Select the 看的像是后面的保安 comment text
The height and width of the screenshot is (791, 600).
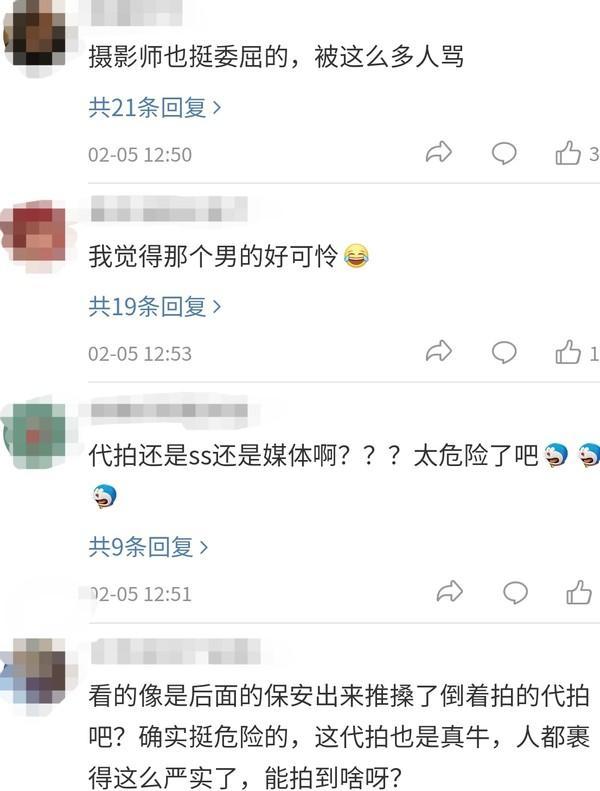[x=339, y=737]
